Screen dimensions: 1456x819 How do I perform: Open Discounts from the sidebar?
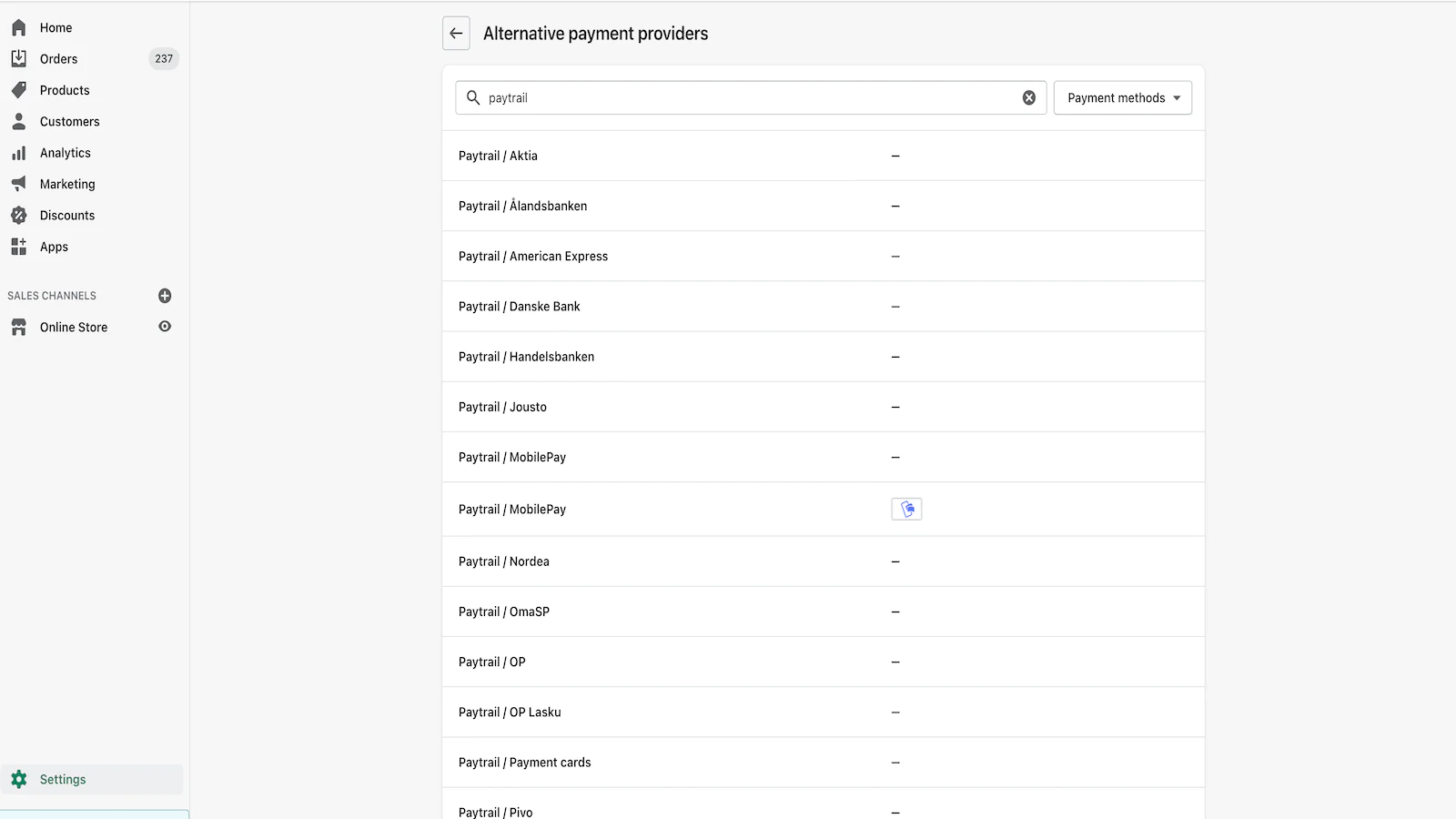[x=67, y=216]
